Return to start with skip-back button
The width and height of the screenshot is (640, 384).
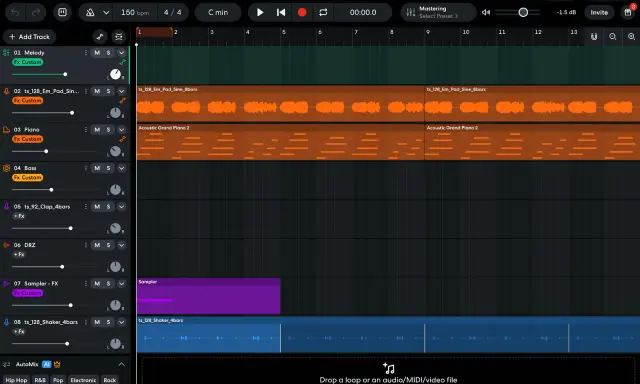[x=281, y=12]
